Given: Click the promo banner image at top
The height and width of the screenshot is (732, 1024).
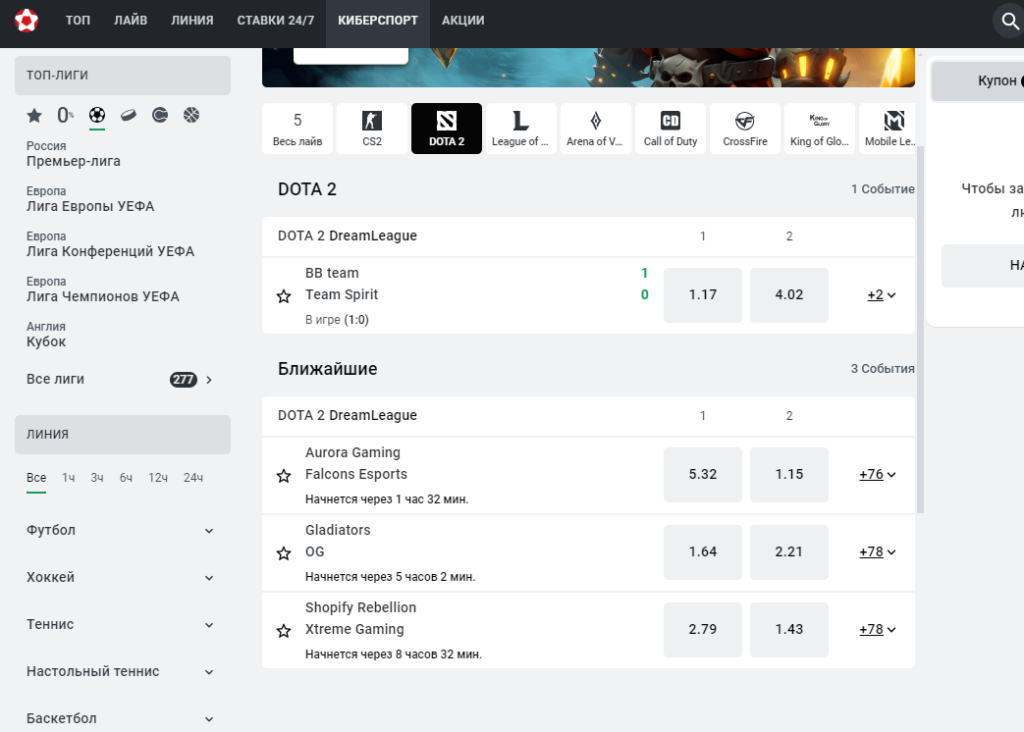Looking at the screenshot, I should click(588, 67).
